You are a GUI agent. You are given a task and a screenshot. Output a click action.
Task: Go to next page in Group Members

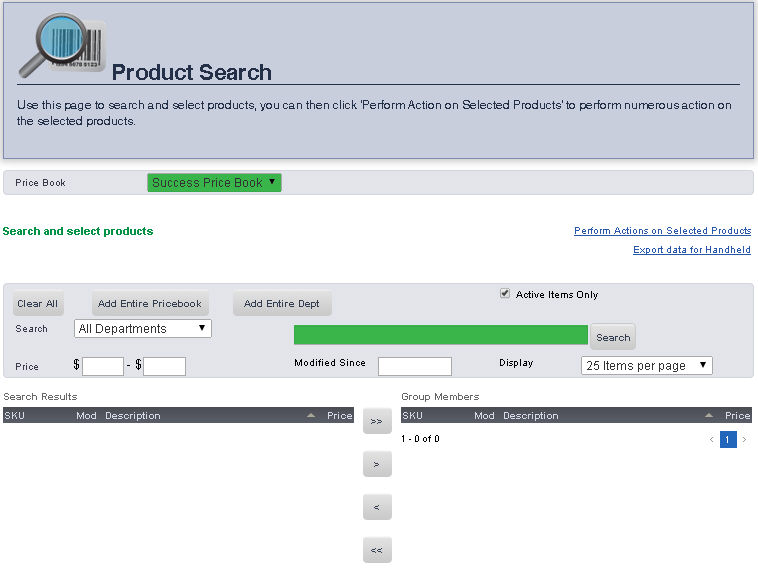coord(744,440)
